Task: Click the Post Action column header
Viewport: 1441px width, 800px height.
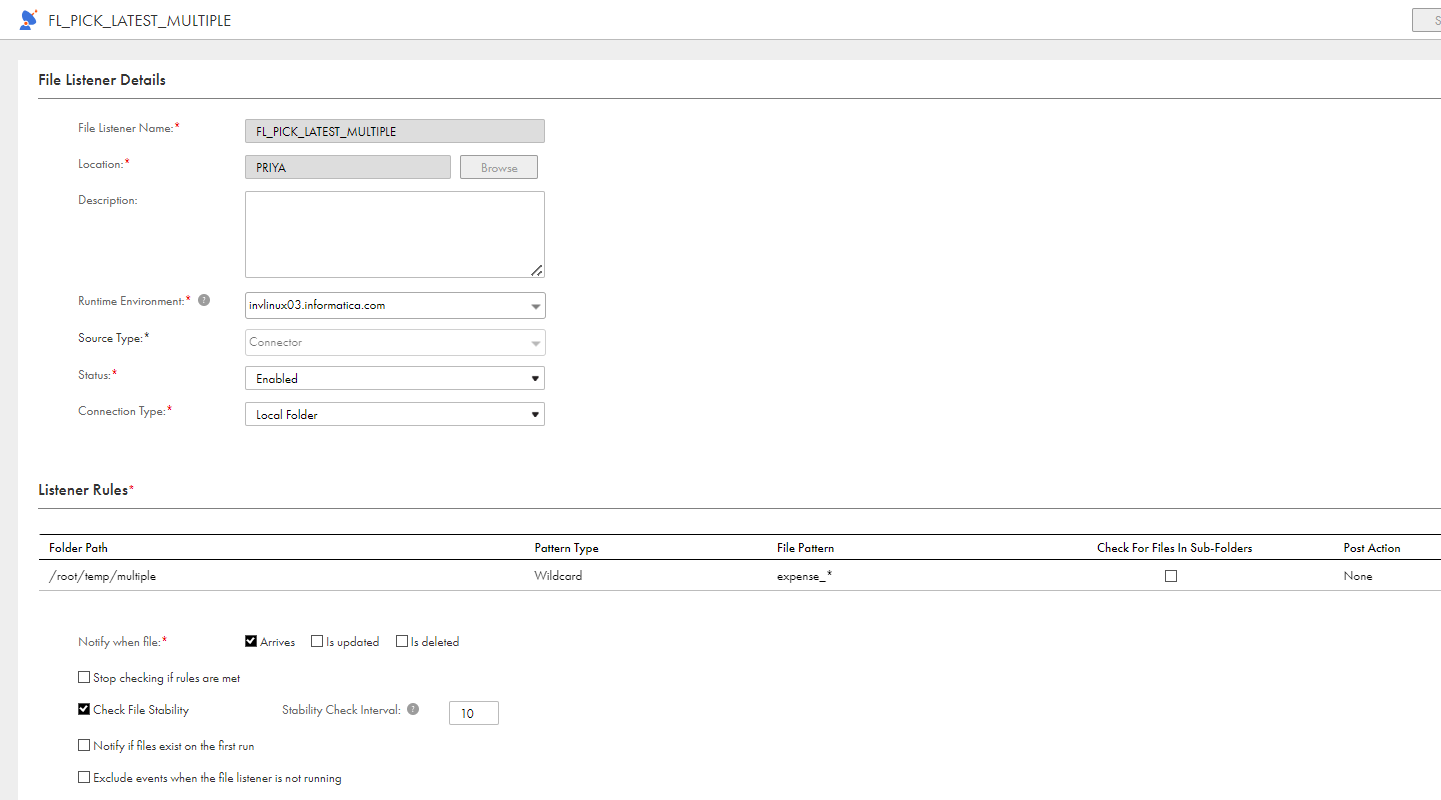Action: [x=1372, y=548]
